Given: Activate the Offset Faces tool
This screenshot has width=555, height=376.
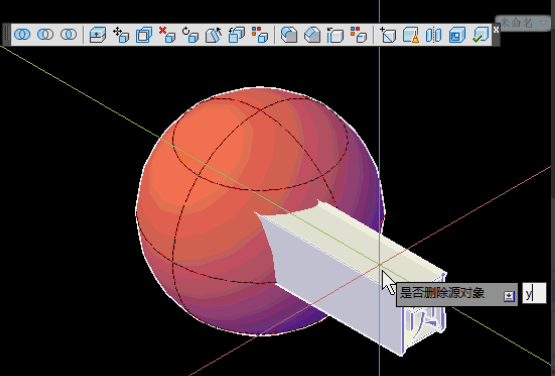Looking at the screenshot, I should tap(144, 35).
